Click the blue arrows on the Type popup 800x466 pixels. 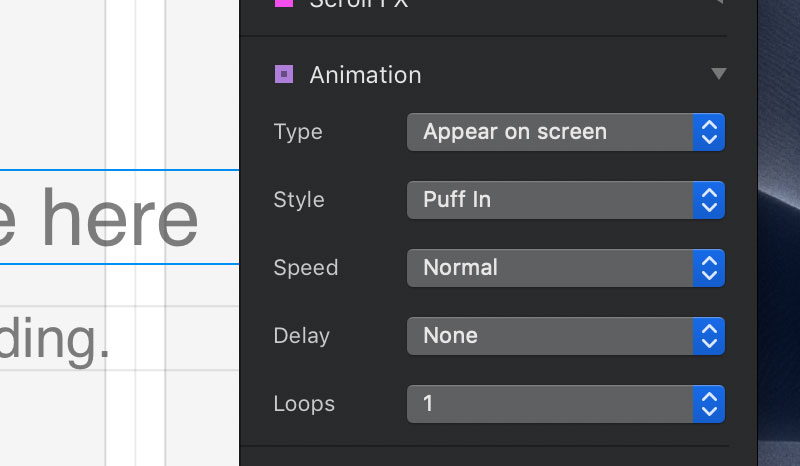click(709, 132)
